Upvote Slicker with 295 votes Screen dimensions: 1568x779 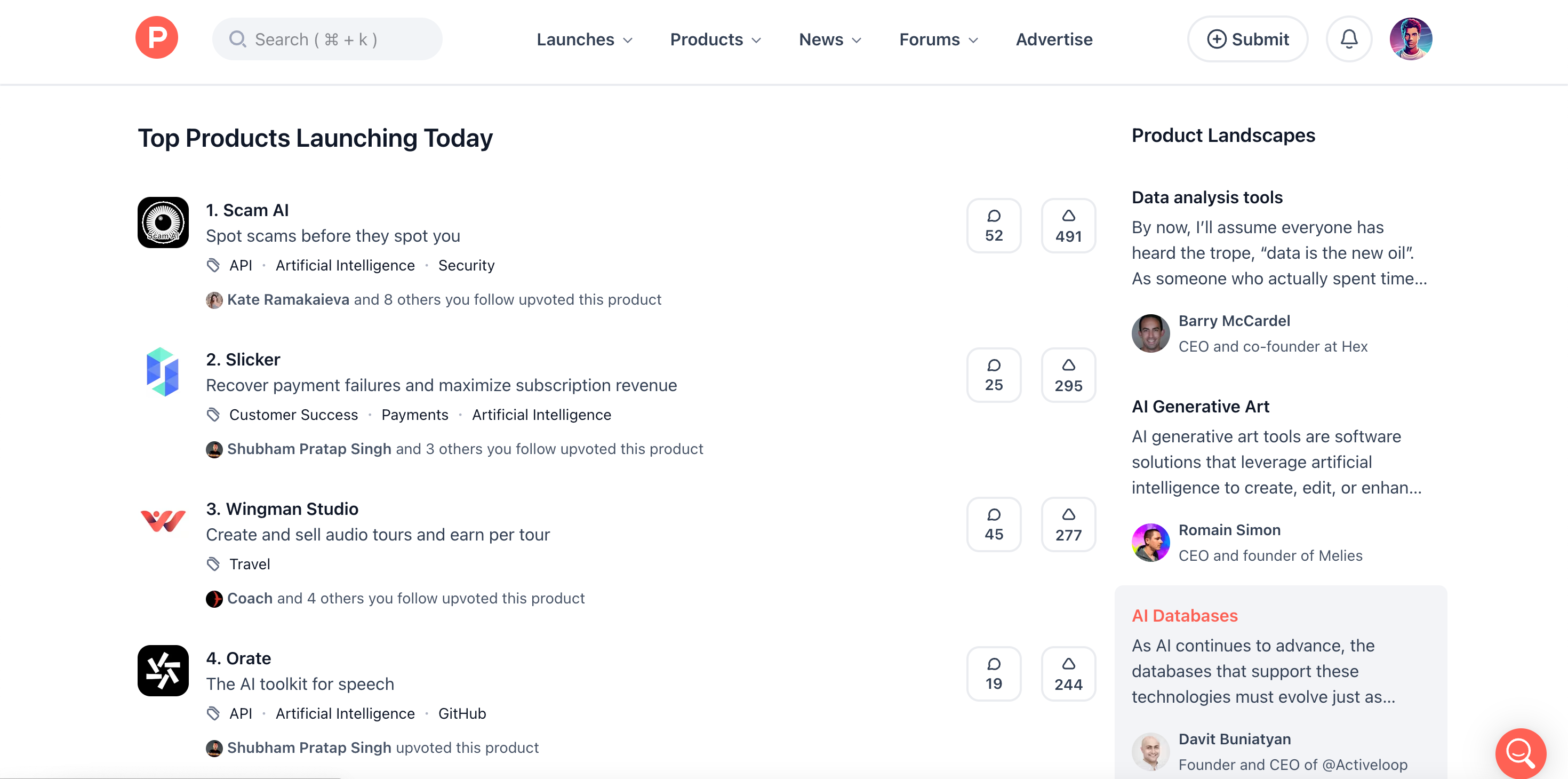[x=1068, y=375]
